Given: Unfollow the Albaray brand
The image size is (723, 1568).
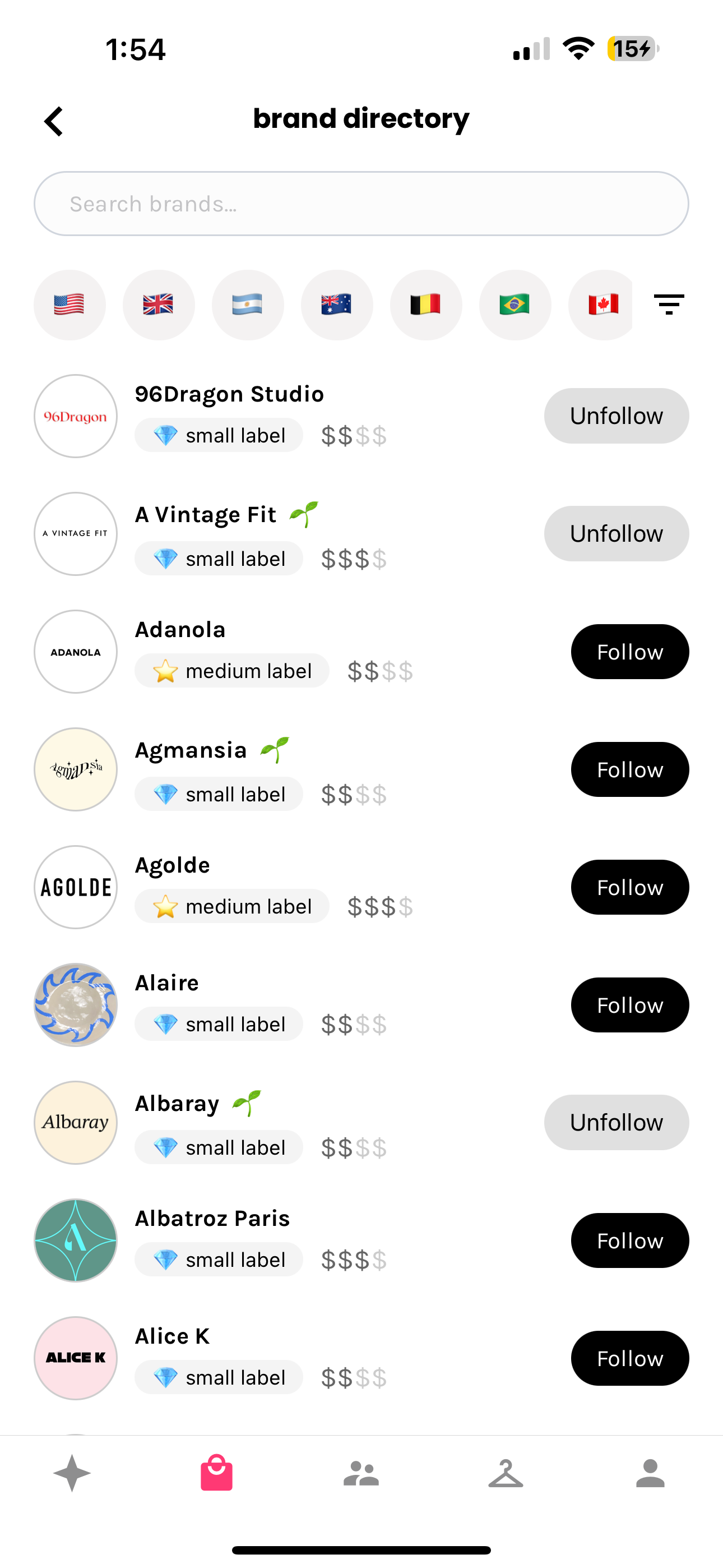Looking at the screenshot, I should coord(616,1122).
